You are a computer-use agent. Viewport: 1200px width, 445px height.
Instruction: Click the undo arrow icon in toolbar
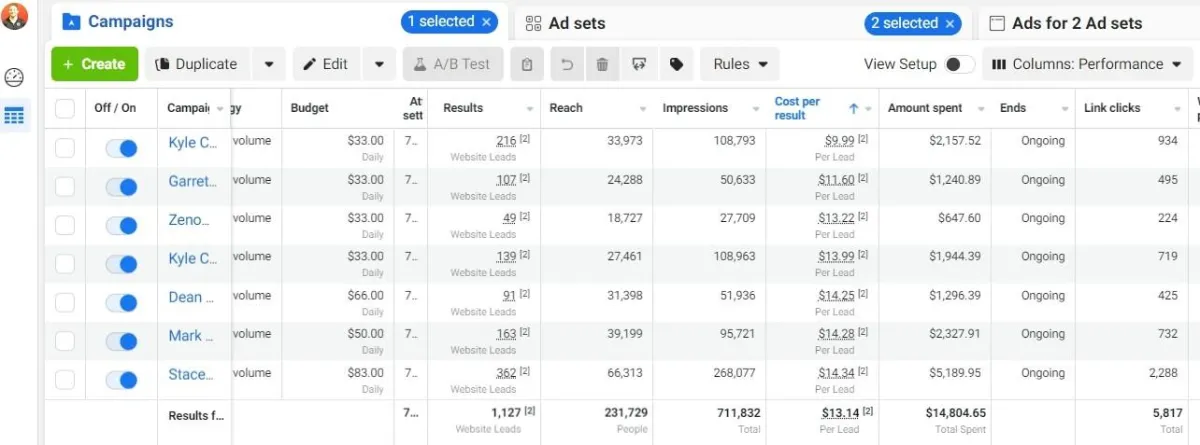click(x=567, y=65)
